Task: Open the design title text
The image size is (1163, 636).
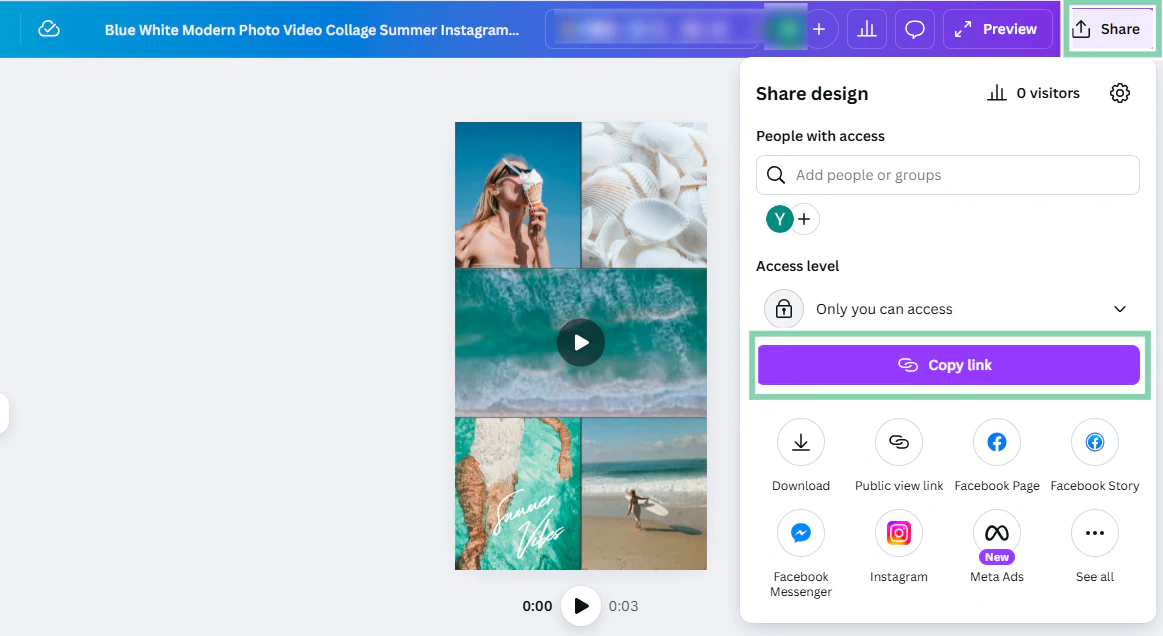Action: 312,30
